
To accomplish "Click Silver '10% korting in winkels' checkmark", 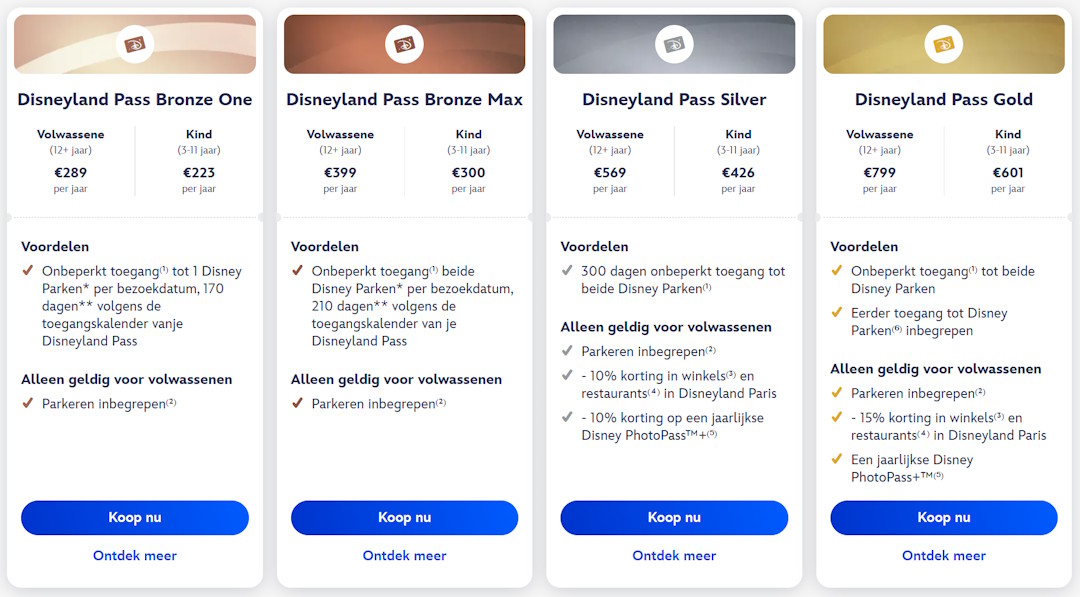I will click(x=567, y=376).
